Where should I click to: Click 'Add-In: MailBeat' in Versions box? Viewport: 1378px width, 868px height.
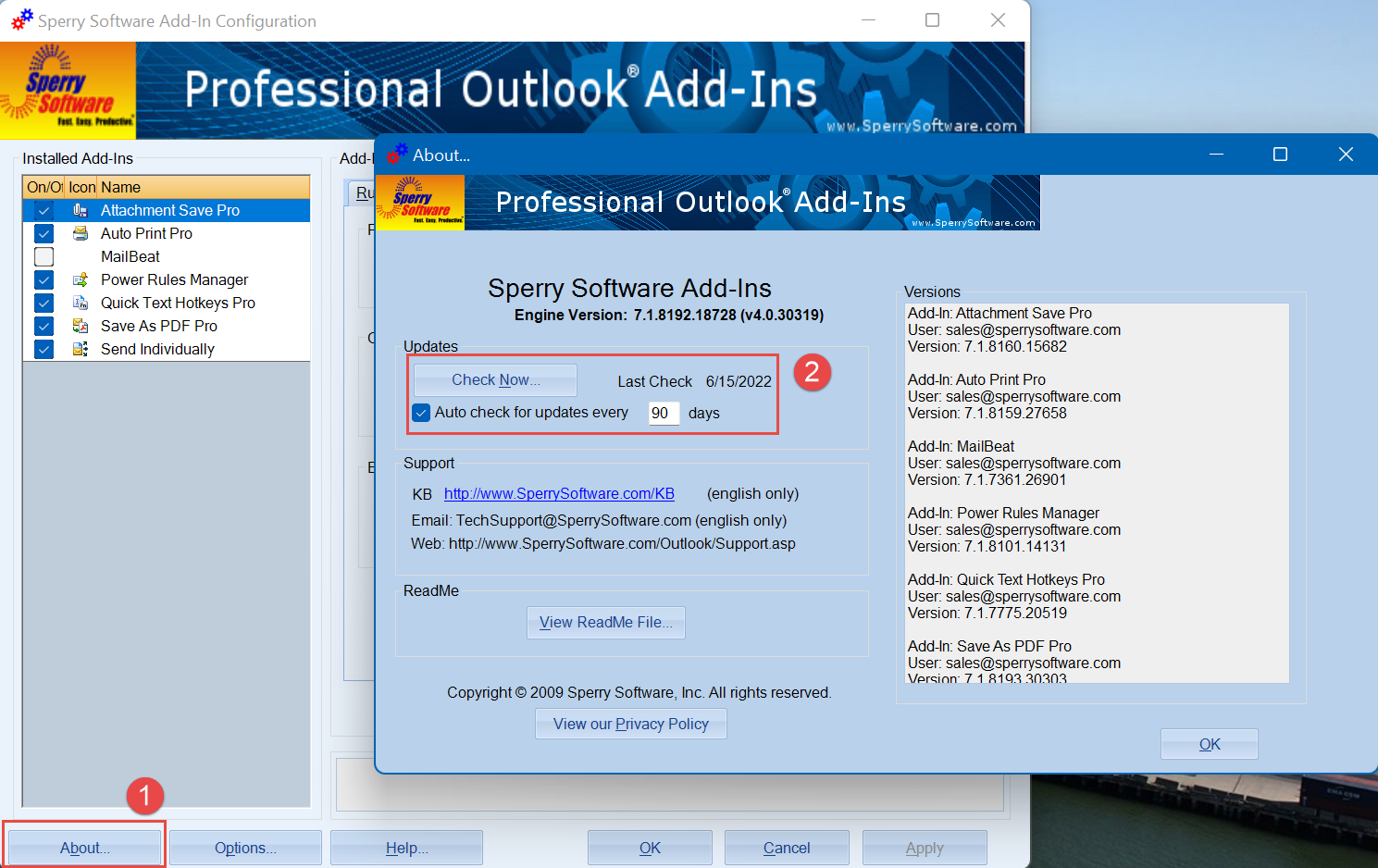coord(961,447)
